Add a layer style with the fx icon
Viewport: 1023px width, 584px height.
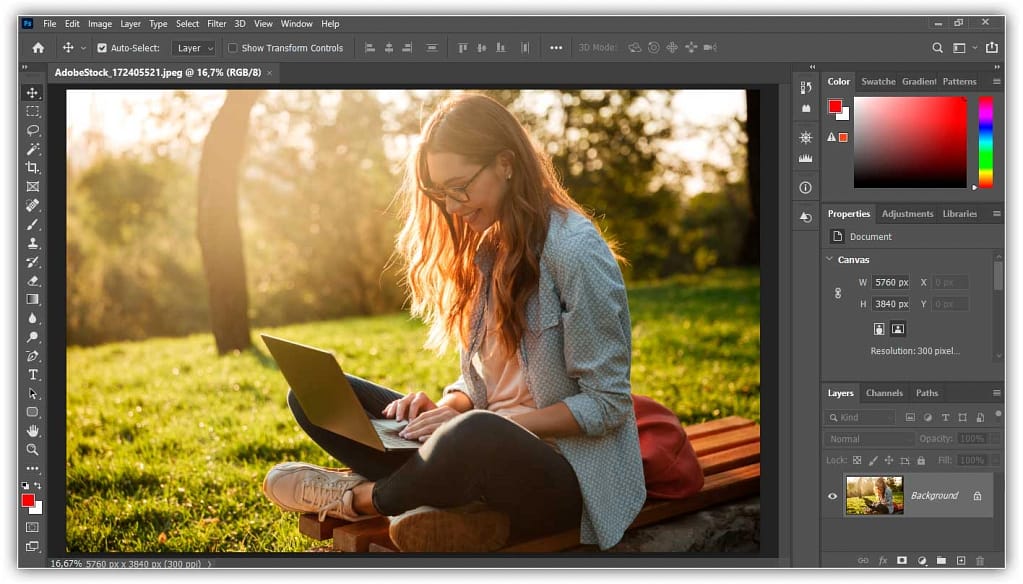tap(883, 561)
